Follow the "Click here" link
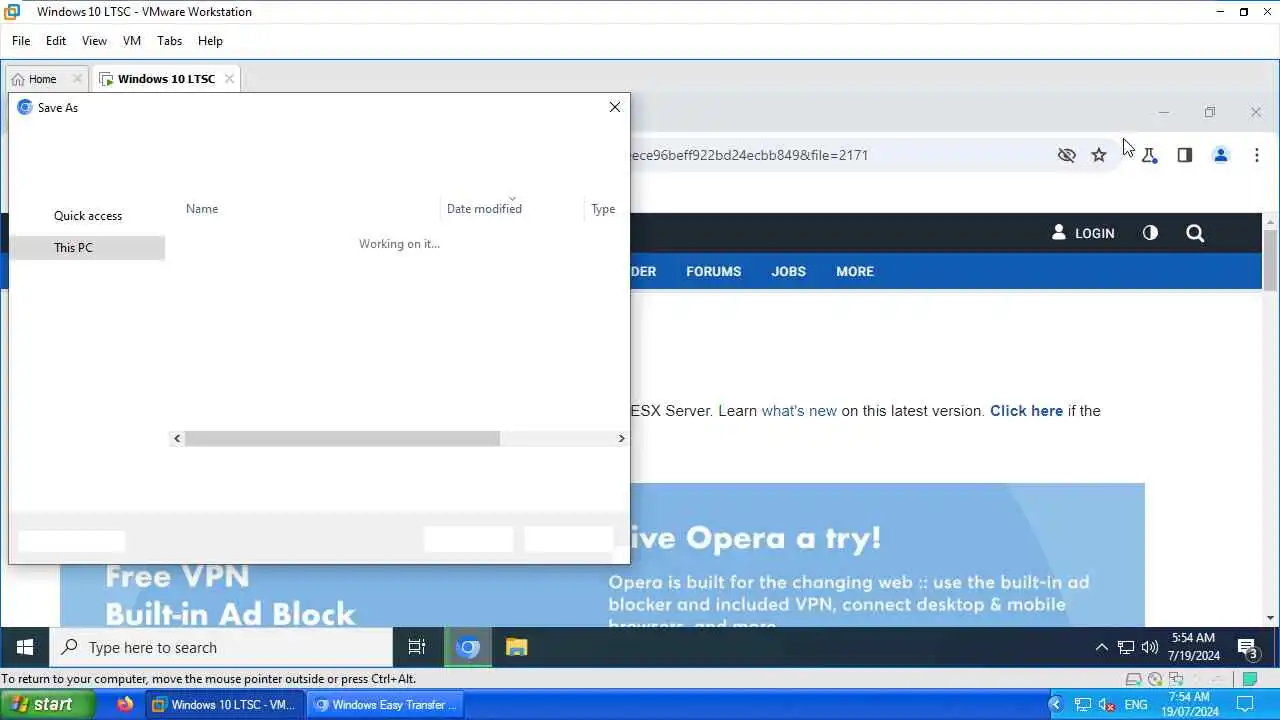This screenshot has width=1280, height=720. coord(1026,411)
